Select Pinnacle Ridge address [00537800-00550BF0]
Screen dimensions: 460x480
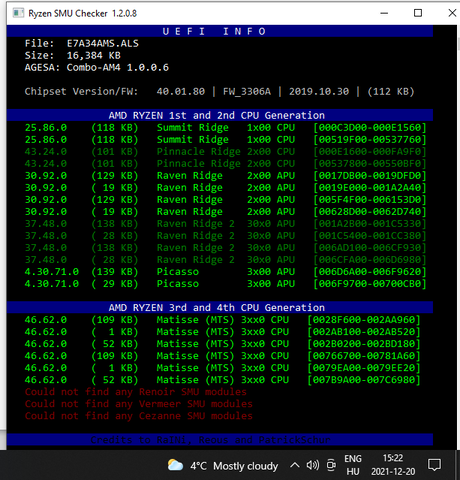[370, 164]
